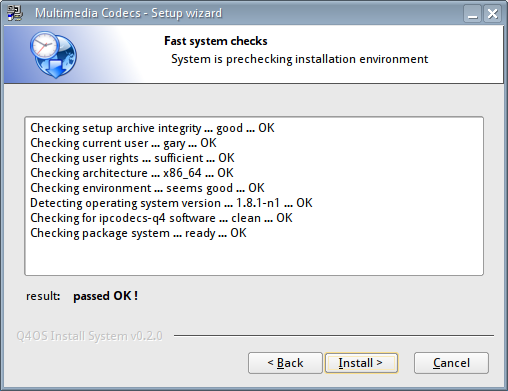
Task: Click the "Checking package system ... ready" line
Action: coord(138,233)
